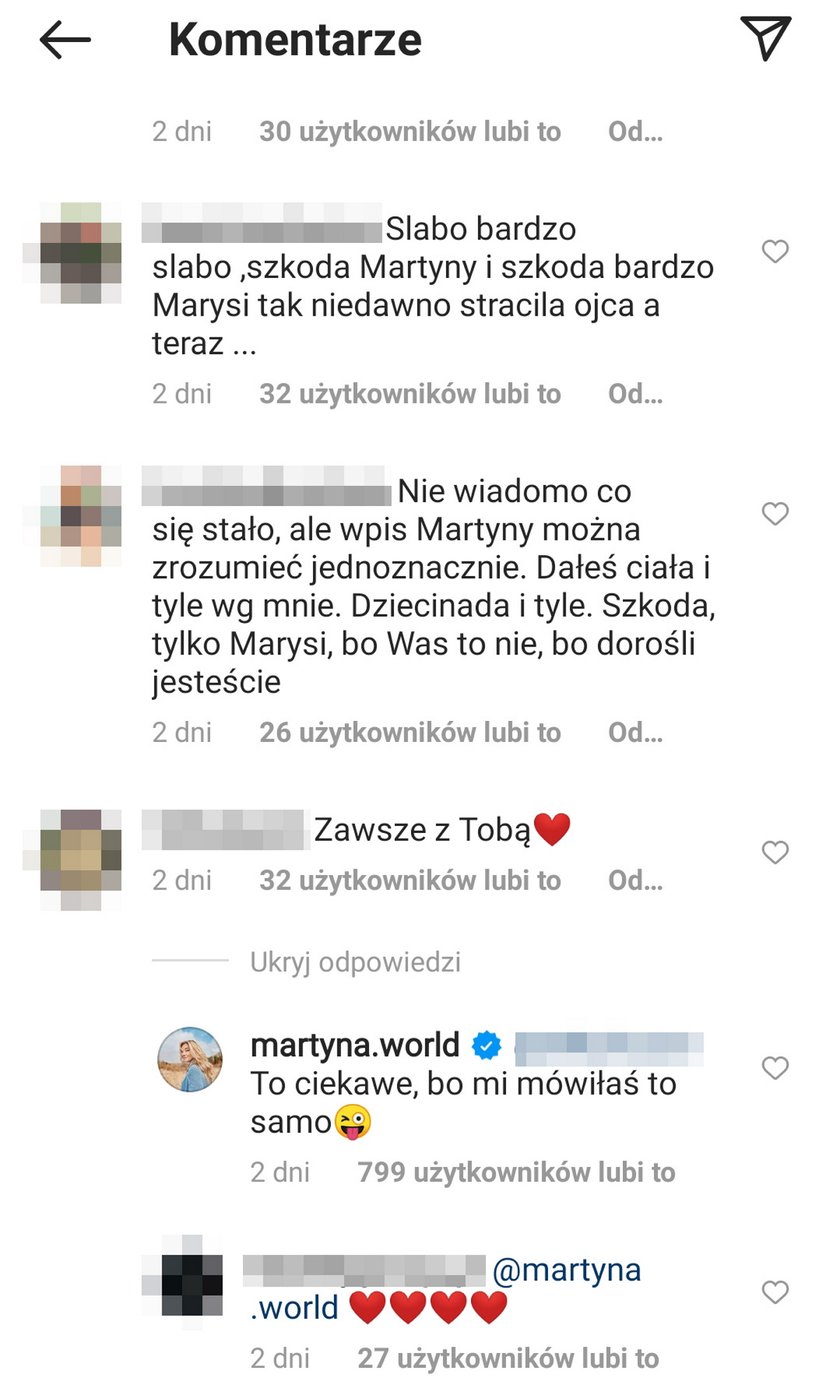This screenshot has height=1400, width=840.
Task: Open avatar of 'Zawsze z Tobą' commenter
Action: tap(79, 858)
